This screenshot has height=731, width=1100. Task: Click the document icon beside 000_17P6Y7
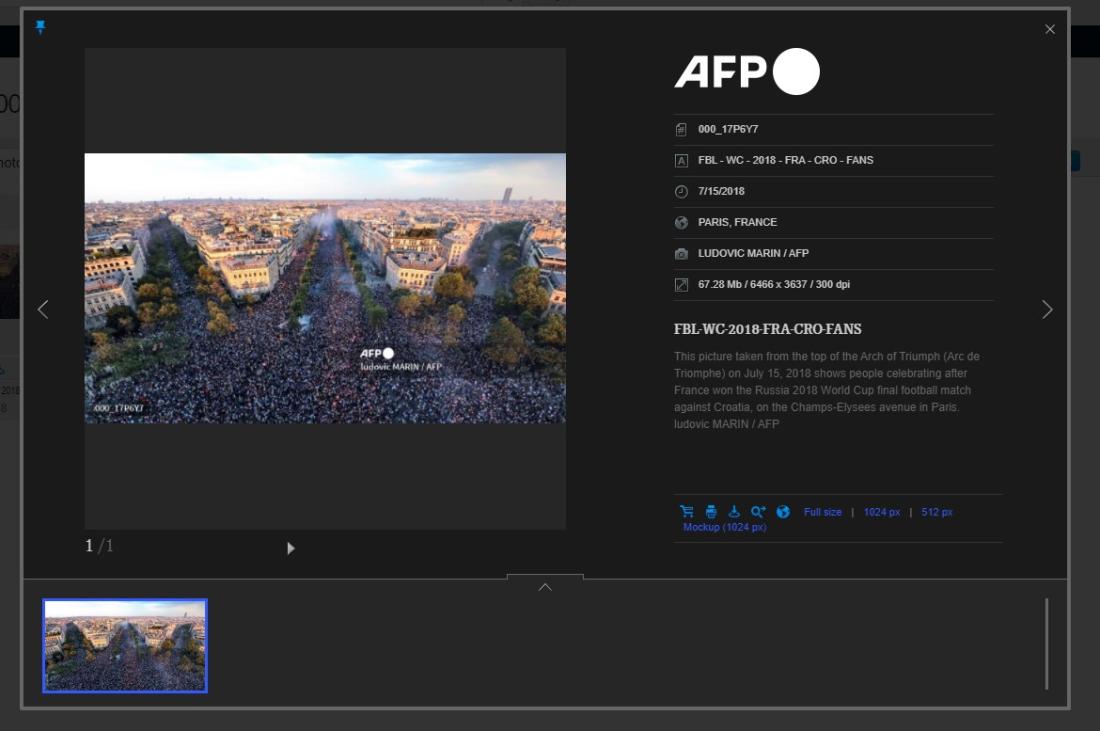pos(680,130)
